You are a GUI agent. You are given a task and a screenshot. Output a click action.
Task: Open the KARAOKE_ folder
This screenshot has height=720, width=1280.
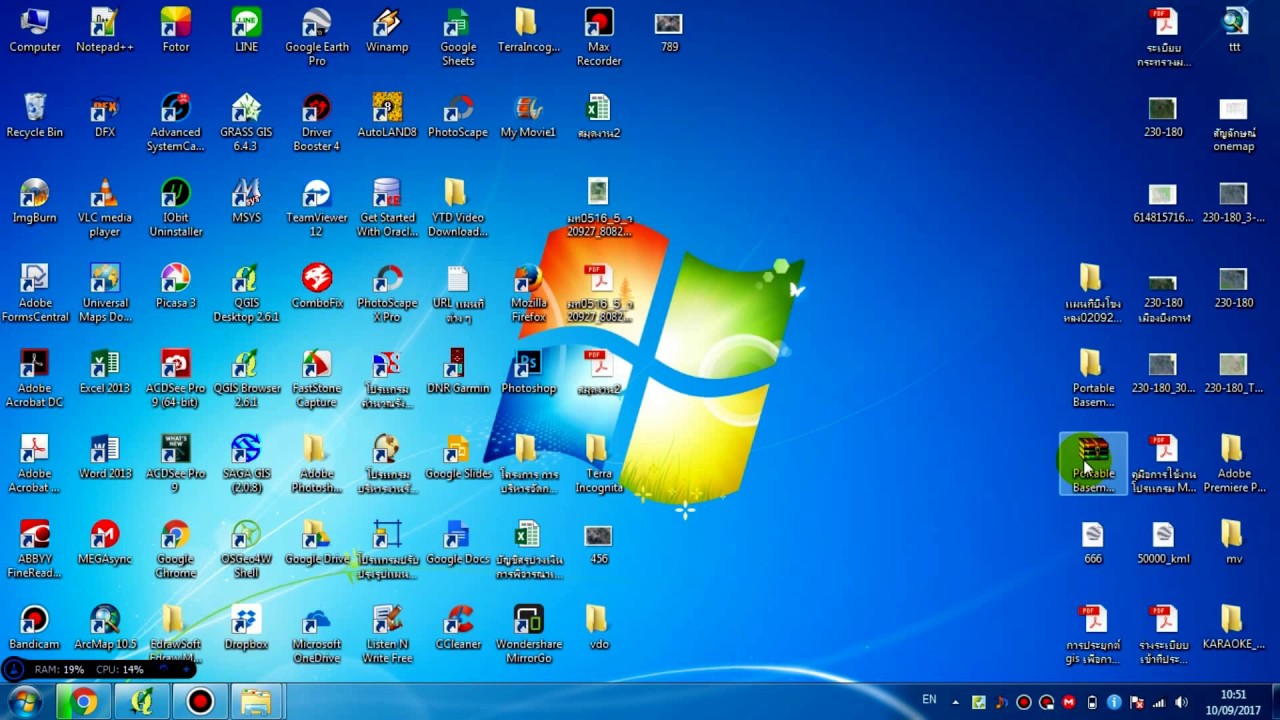click(x=1233, y=627)
